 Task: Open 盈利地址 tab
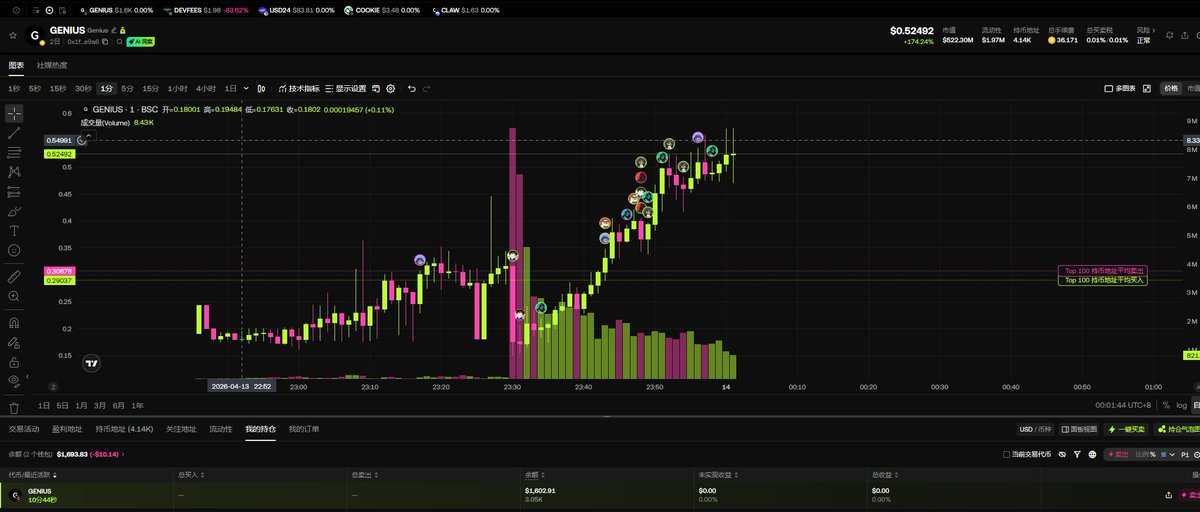[67, 429]
